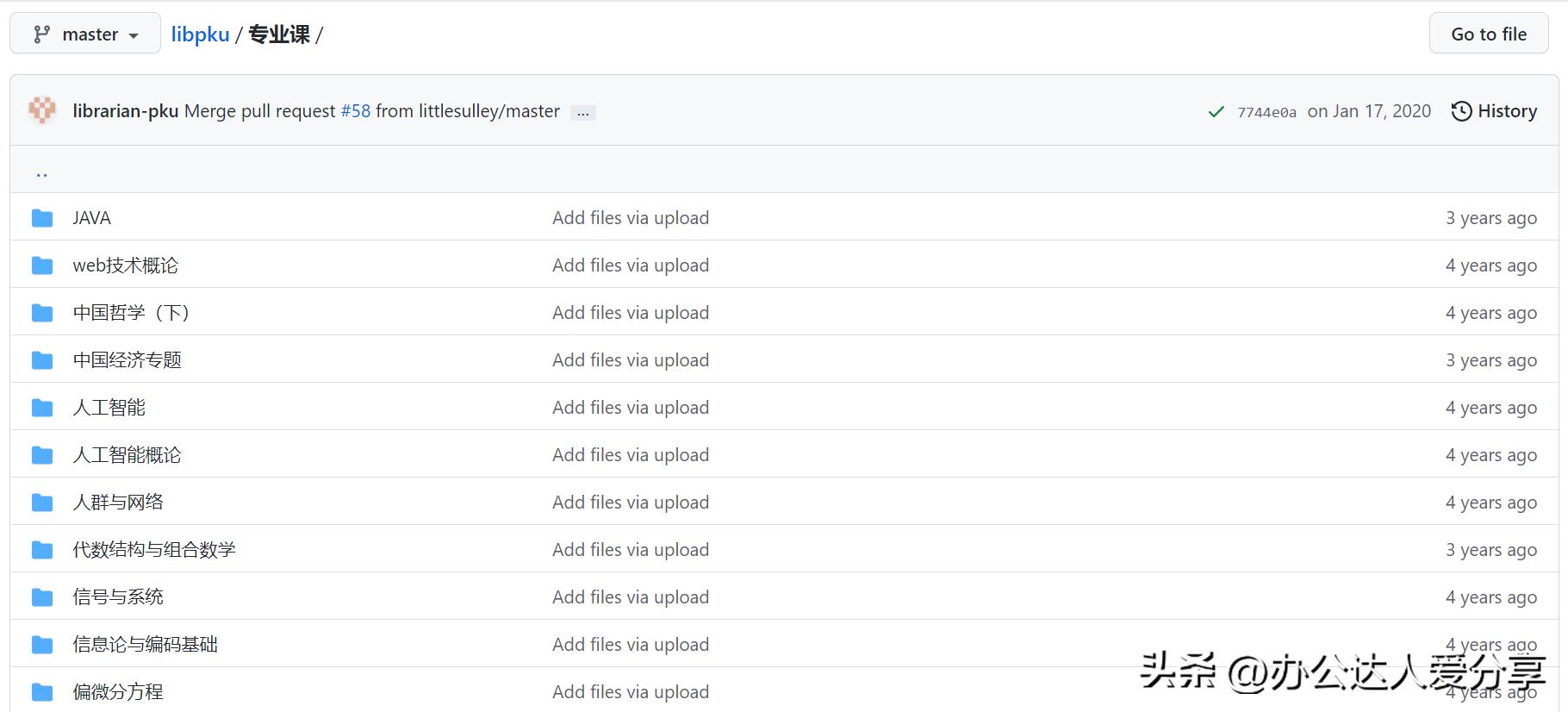This screenshot has width=1568, height=712.
Task: Open the 人工智能概论 folder
Action: pos(128,455)
